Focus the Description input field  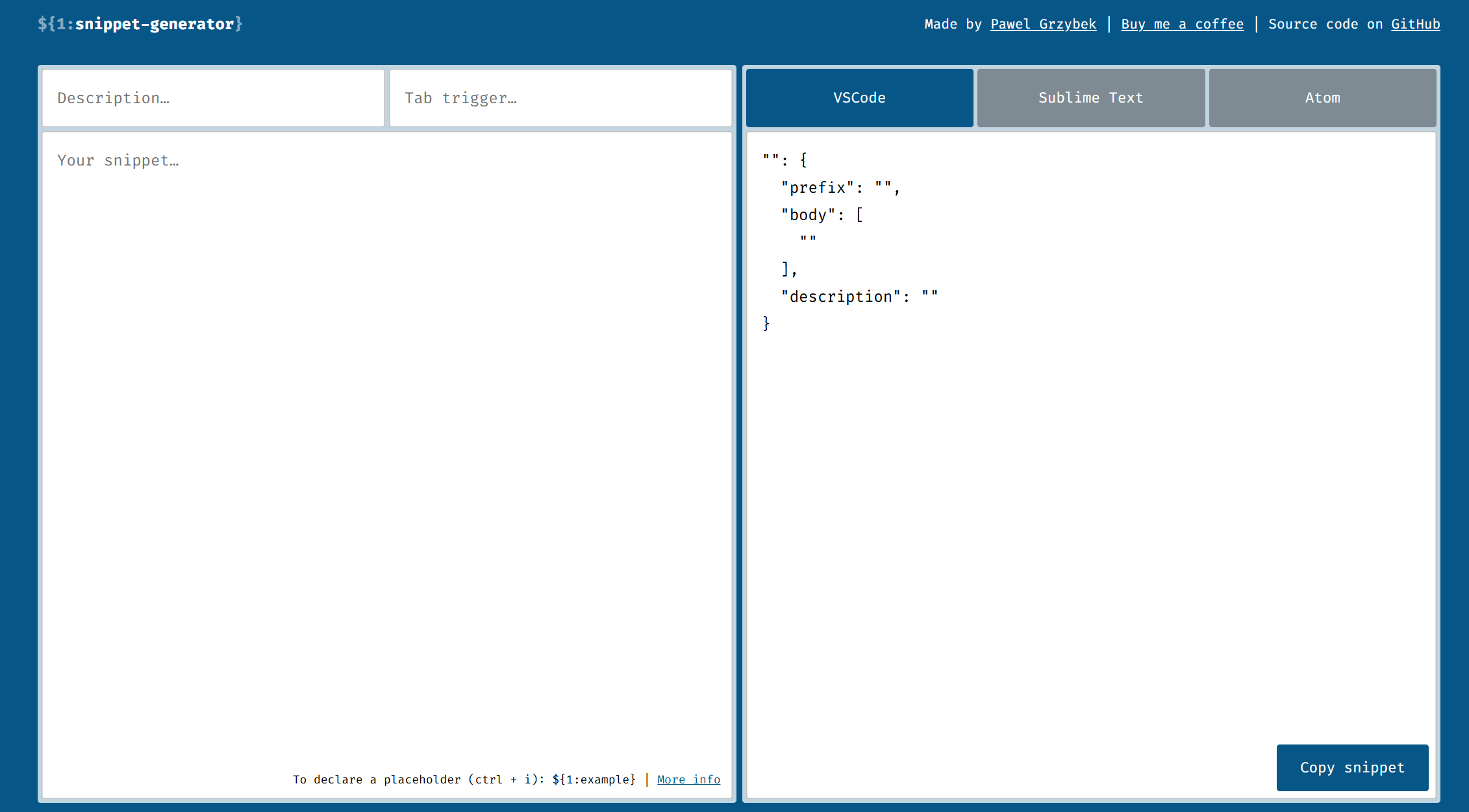[x=213, y=98]
